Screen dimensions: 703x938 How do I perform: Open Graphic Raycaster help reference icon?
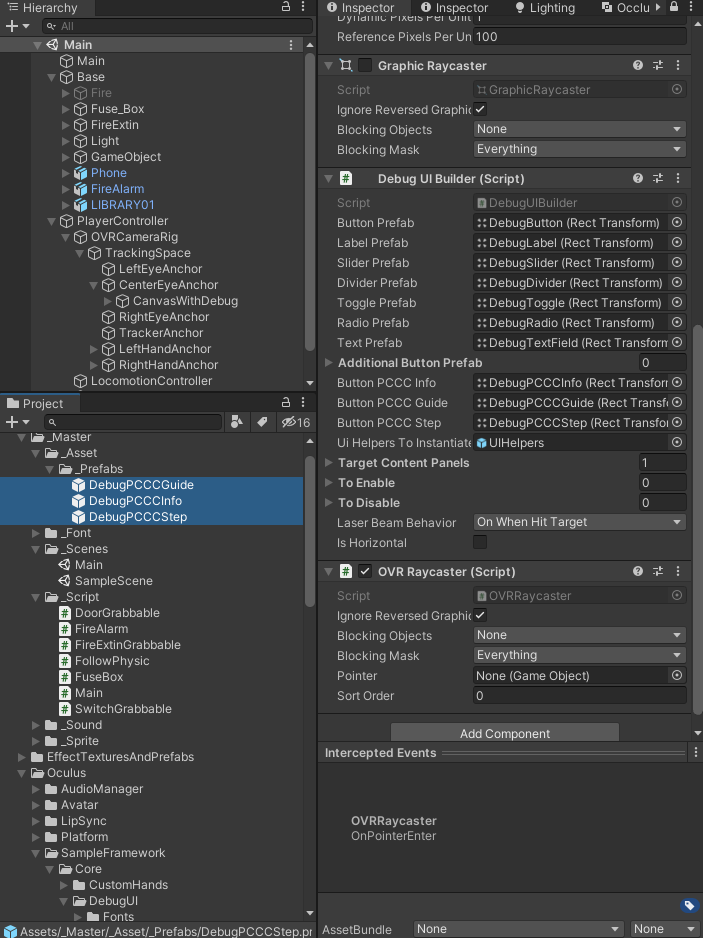[638, 65]
